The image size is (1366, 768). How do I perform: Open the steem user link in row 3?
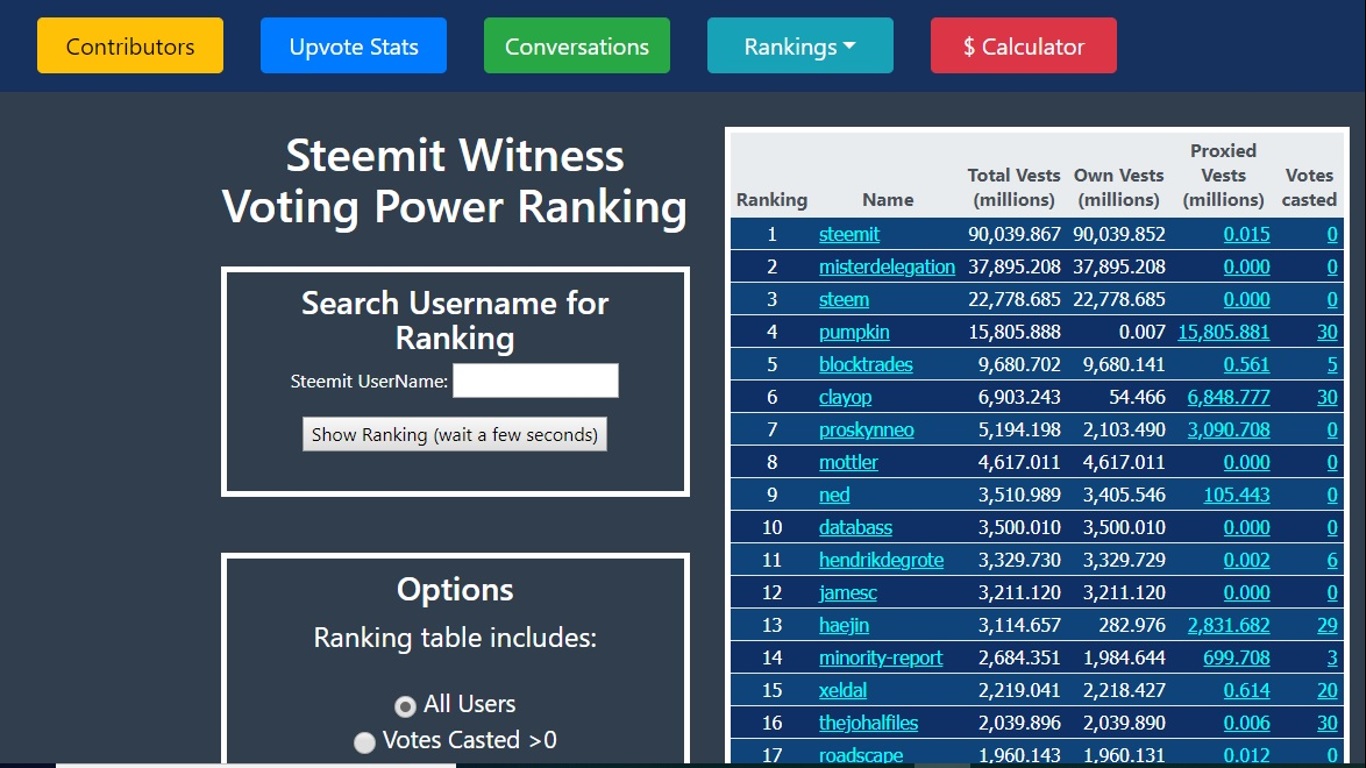pos(844,299)
